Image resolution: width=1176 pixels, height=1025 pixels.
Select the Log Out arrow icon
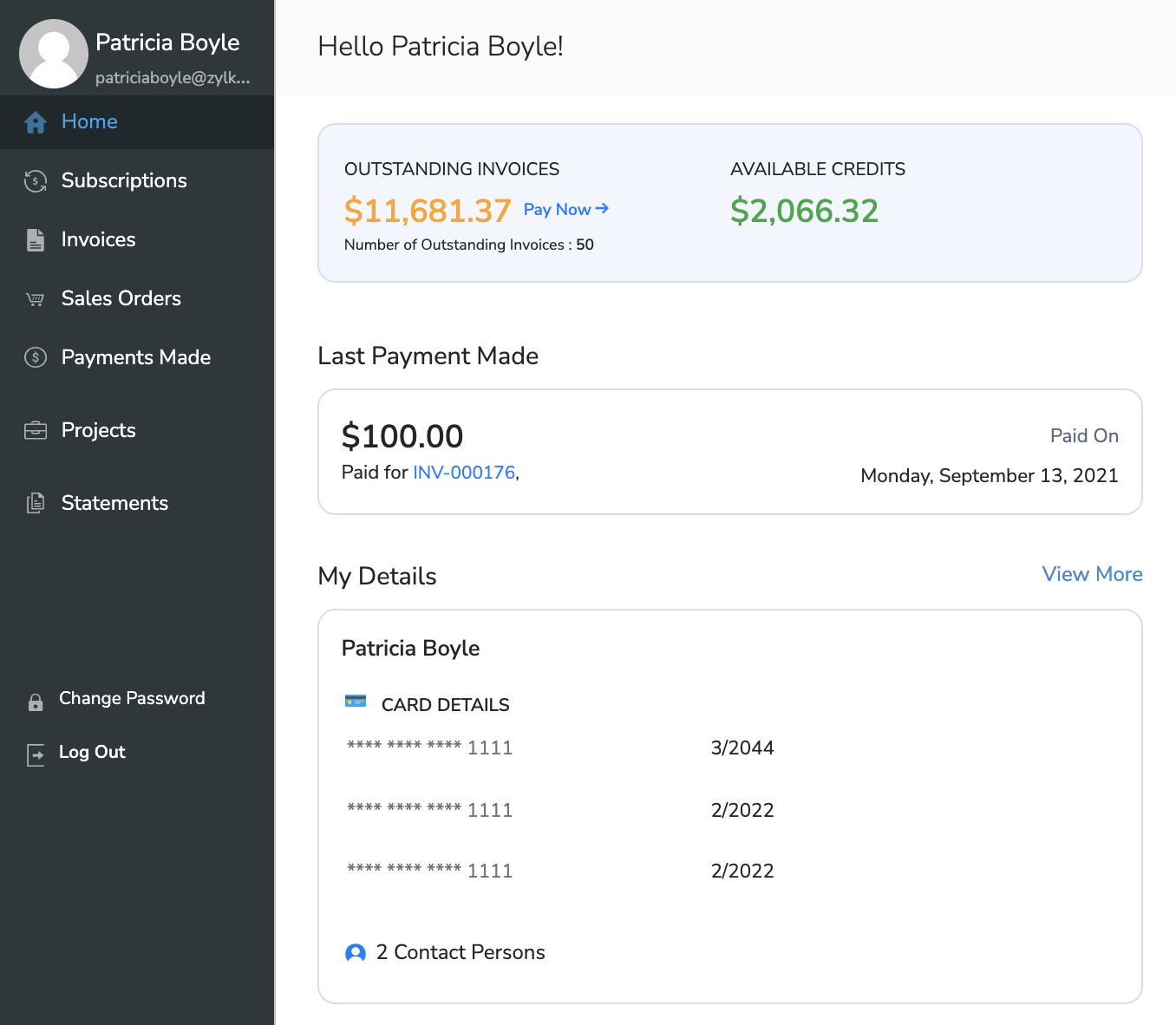pos(36,755)
